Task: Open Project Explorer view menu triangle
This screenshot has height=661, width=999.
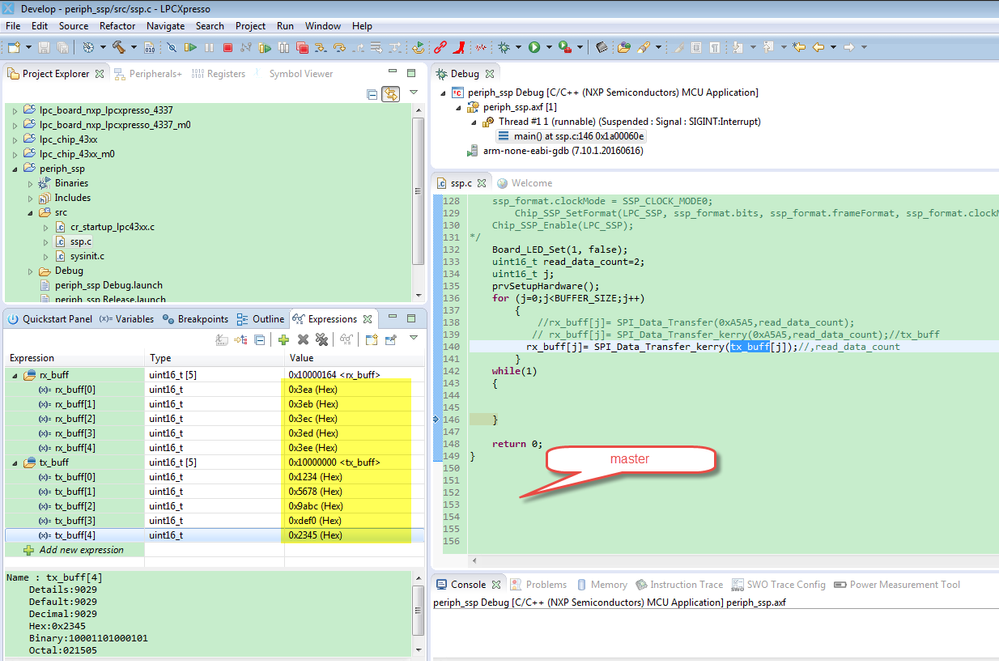Action: 413,92
